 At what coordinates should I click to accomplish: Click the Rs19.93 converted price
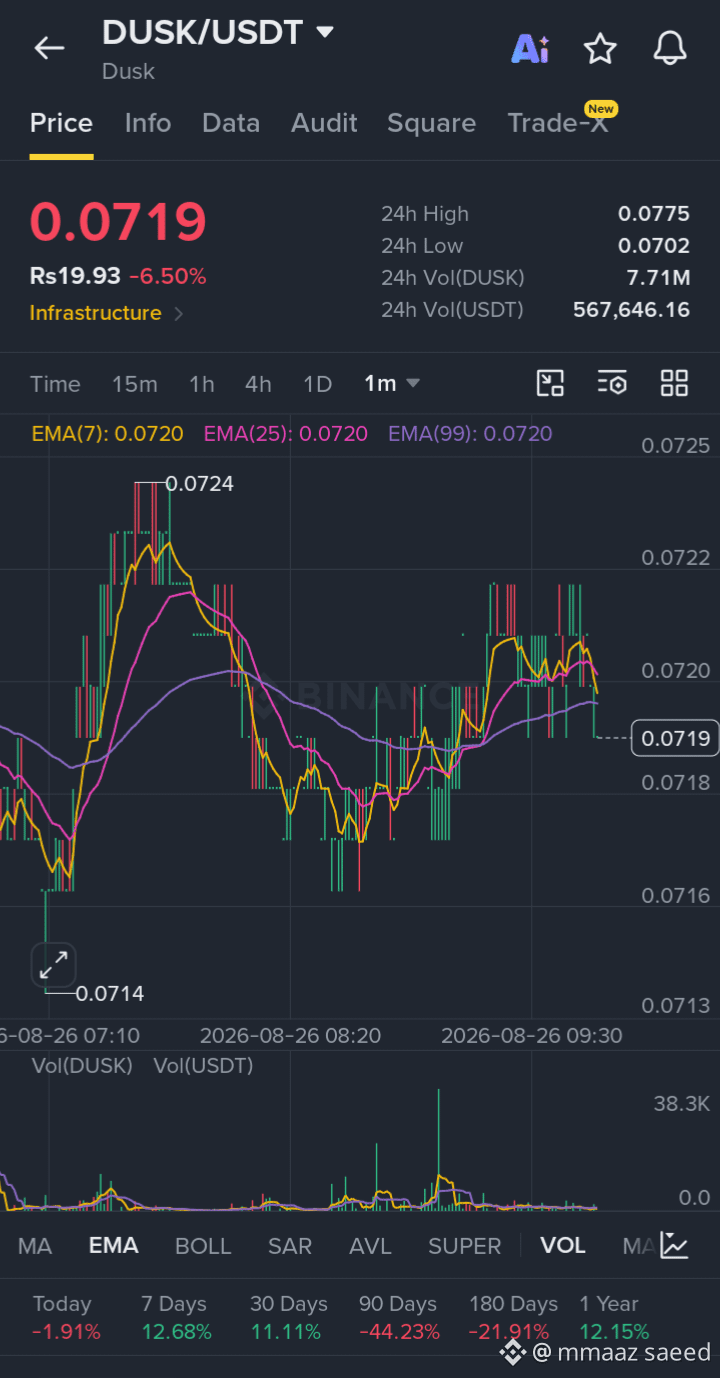tap(75, 276)
